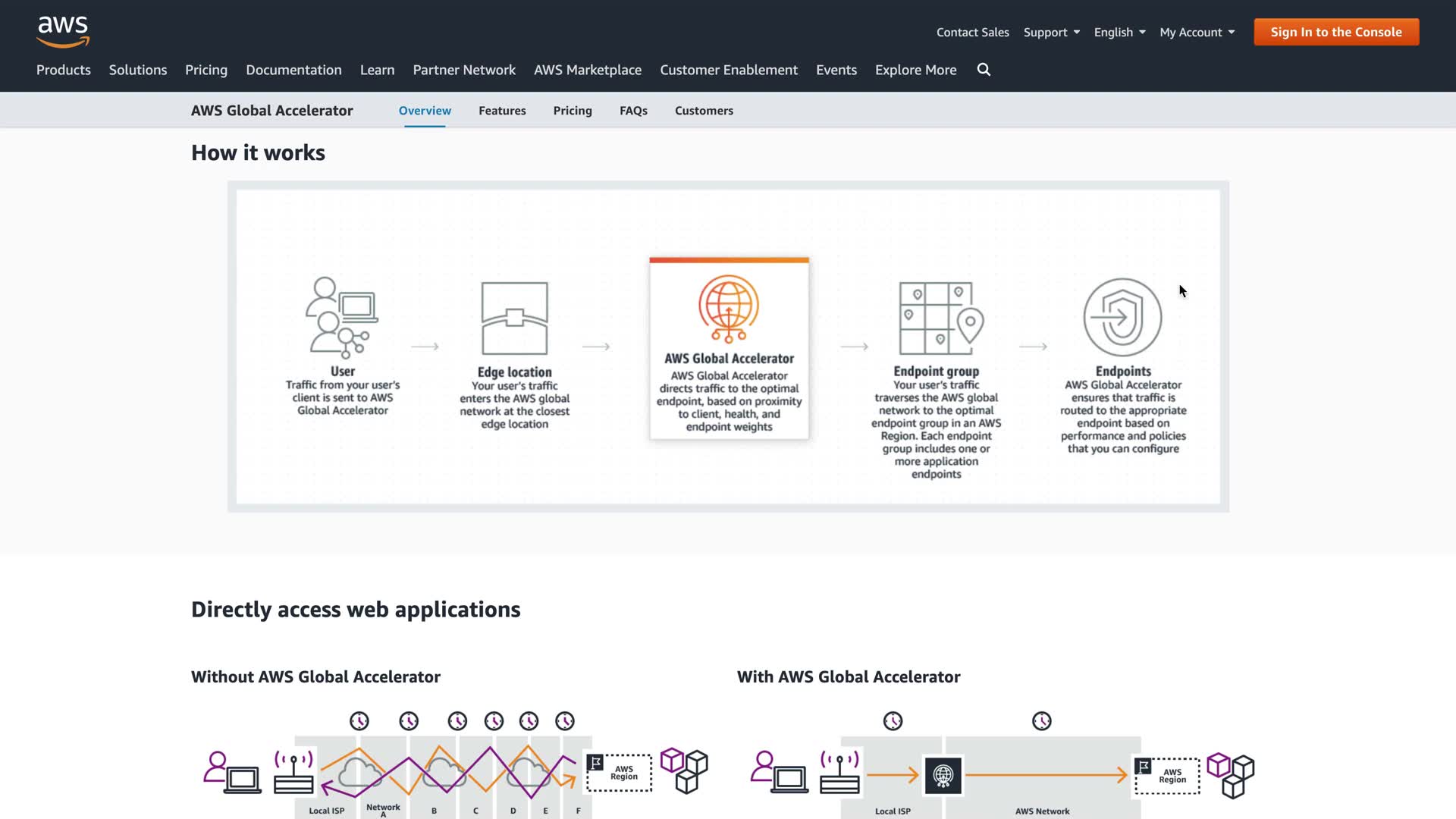Screen dimensions: 1456x819
Task: Click the User diagram icon
Action: (x=342, y=317)
